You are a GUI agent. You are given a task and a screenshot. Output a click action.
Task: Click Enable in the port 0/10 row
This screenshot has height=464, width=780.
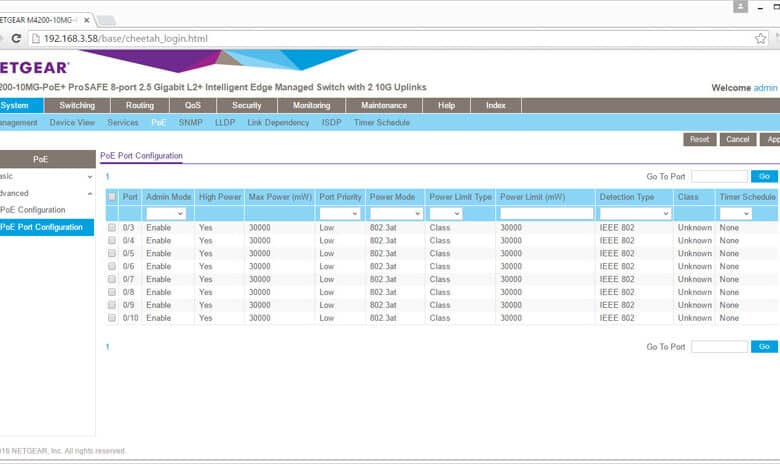[159, 318]
